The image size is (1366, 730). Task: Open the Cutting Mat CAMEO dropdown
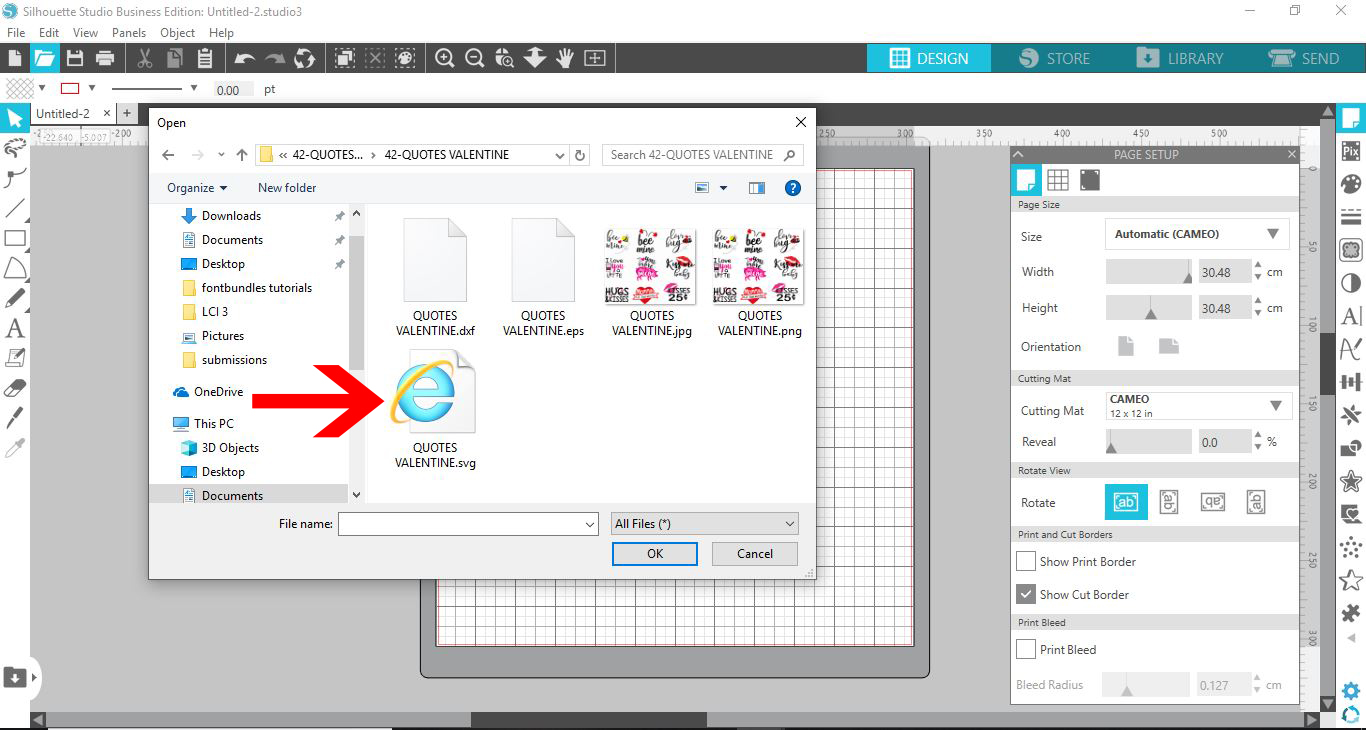(1276, 405)
